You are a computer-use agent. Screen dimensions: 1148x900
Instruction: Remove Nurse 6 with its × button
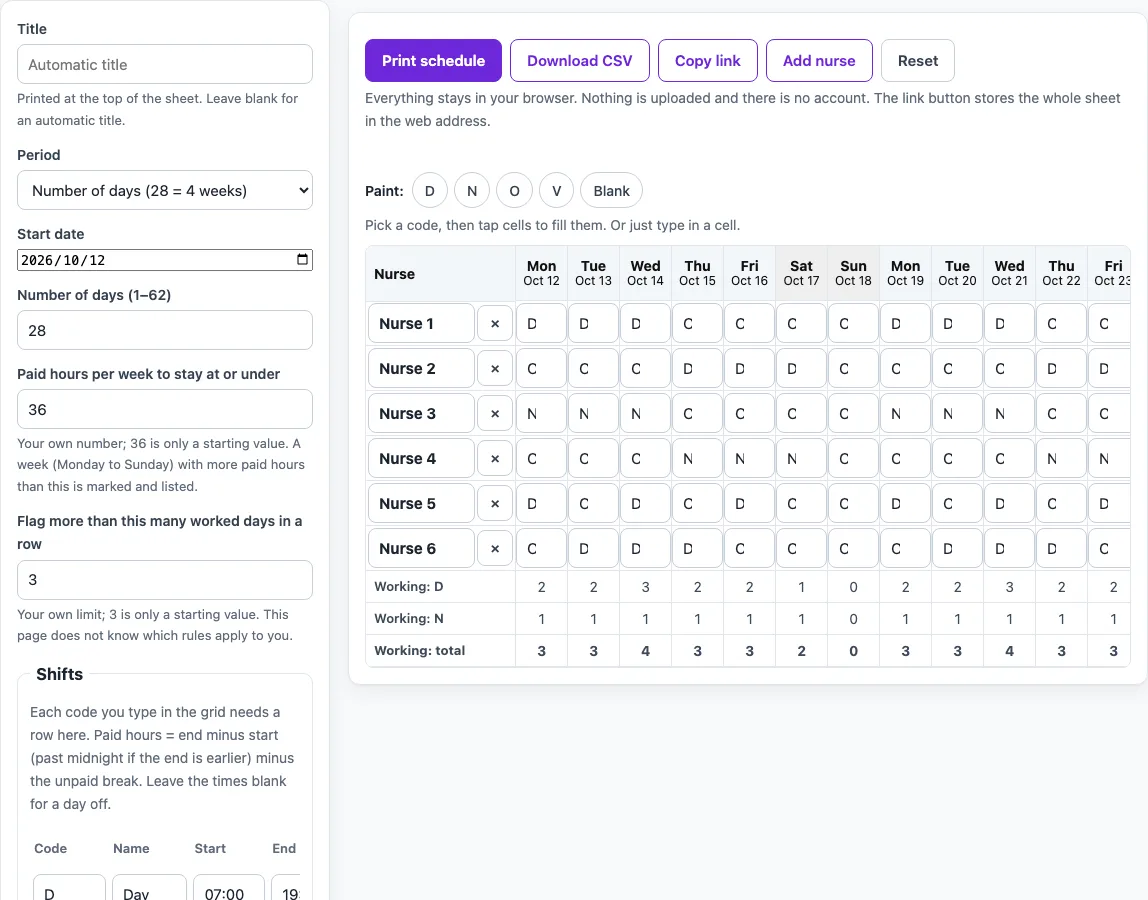click(x=495, y=548)
